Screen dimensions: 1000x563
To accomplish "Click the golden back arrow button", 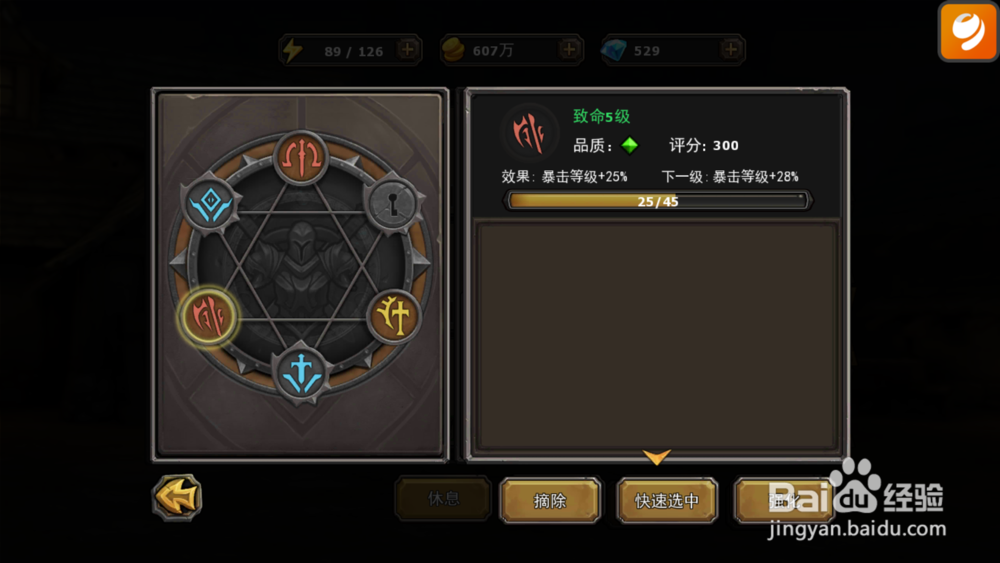I will pos(177,497).
